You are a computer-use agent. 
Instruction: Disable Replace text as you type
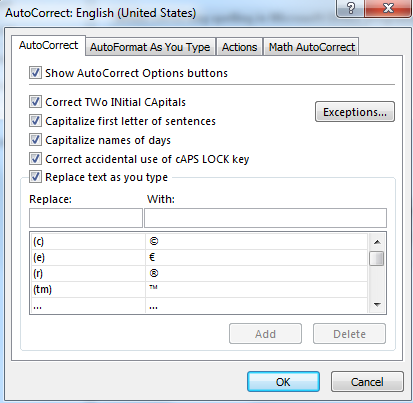(x=35, y=177)
